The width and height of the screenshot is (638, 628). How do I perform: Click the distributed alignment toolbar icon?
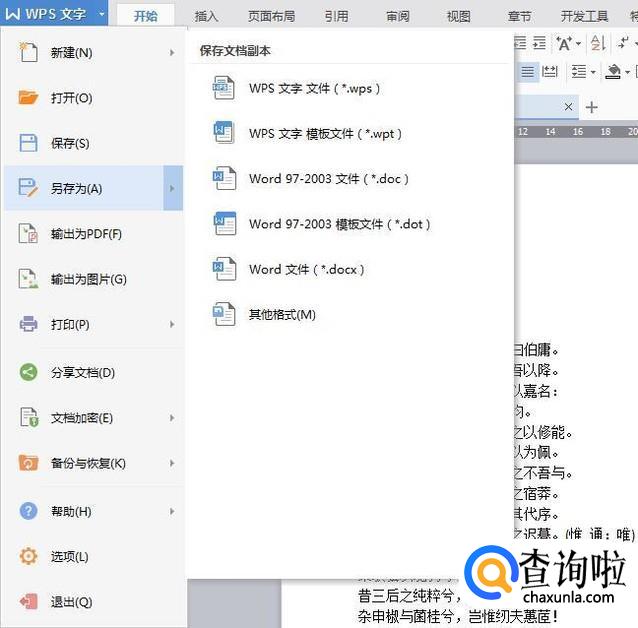click(550, 72)
